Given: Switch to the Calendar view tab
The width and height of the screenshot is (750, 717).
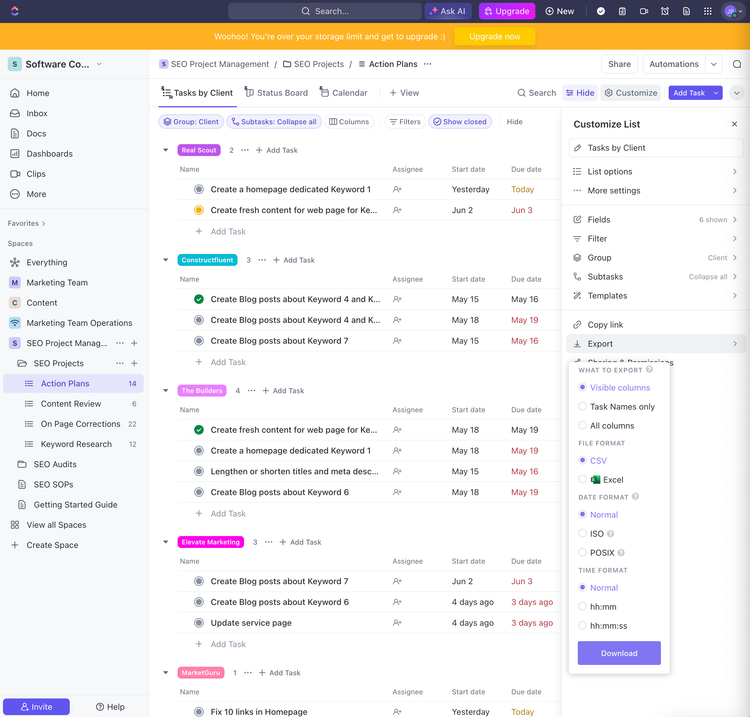Looking at the screenshot, I should coord(343,93).
